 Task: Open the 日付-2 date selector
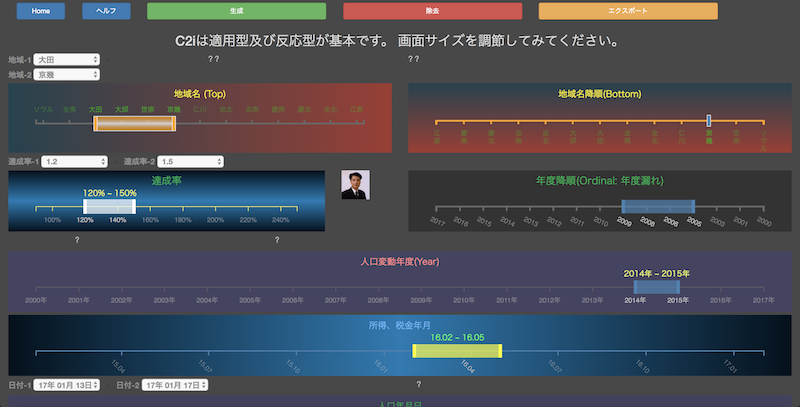pos(174,385)
